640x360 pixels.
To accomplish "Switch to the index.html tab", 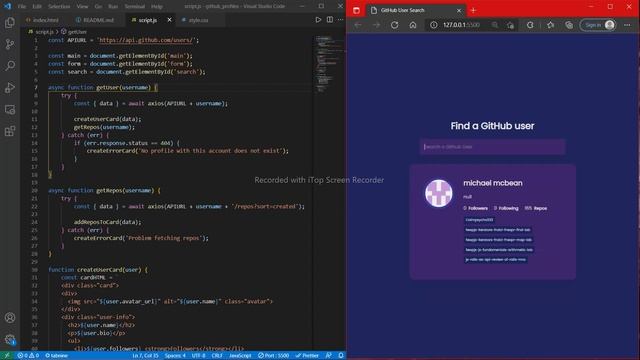I will [45, 20].
